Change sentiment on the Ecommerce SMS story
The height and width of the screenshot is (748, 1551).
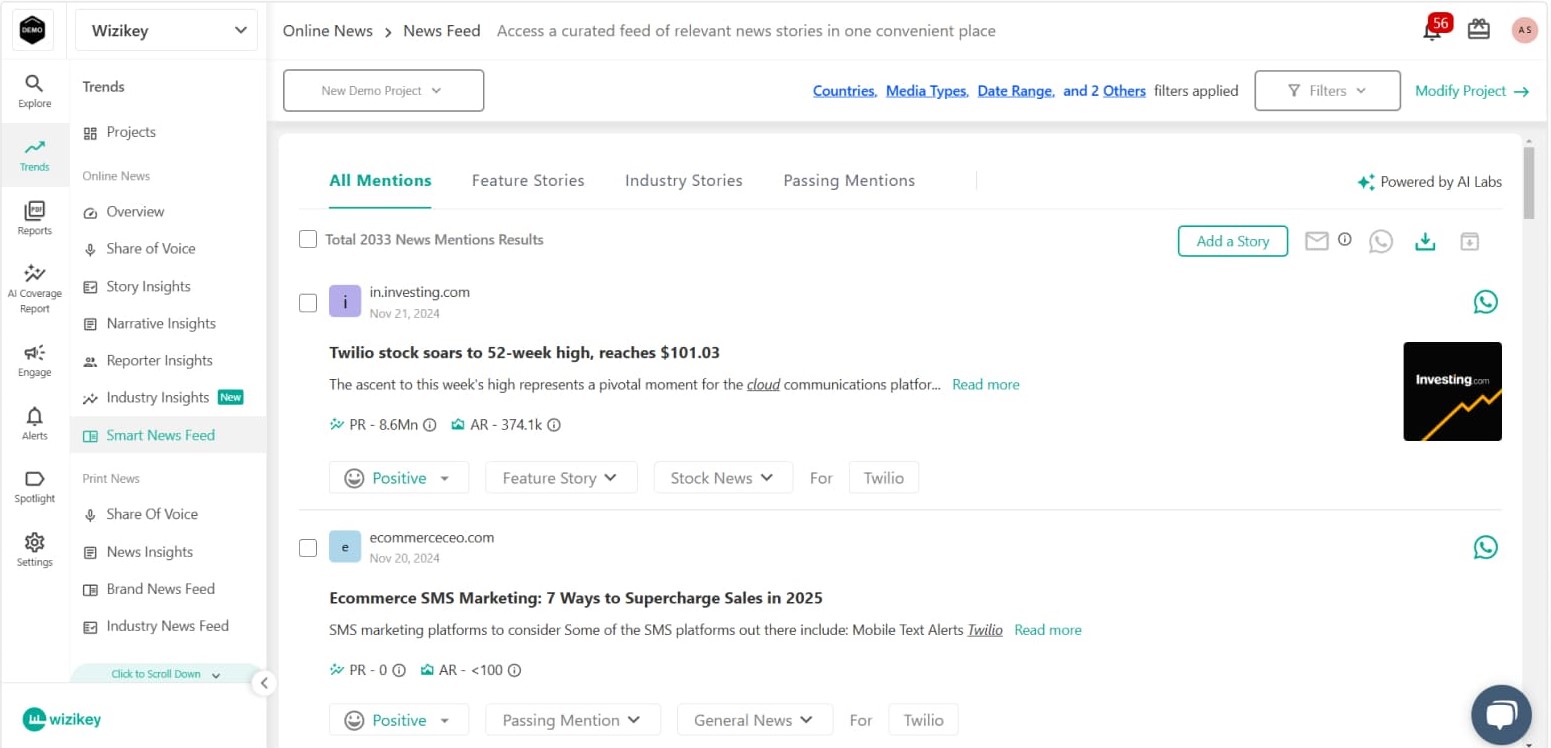(398, 720)
